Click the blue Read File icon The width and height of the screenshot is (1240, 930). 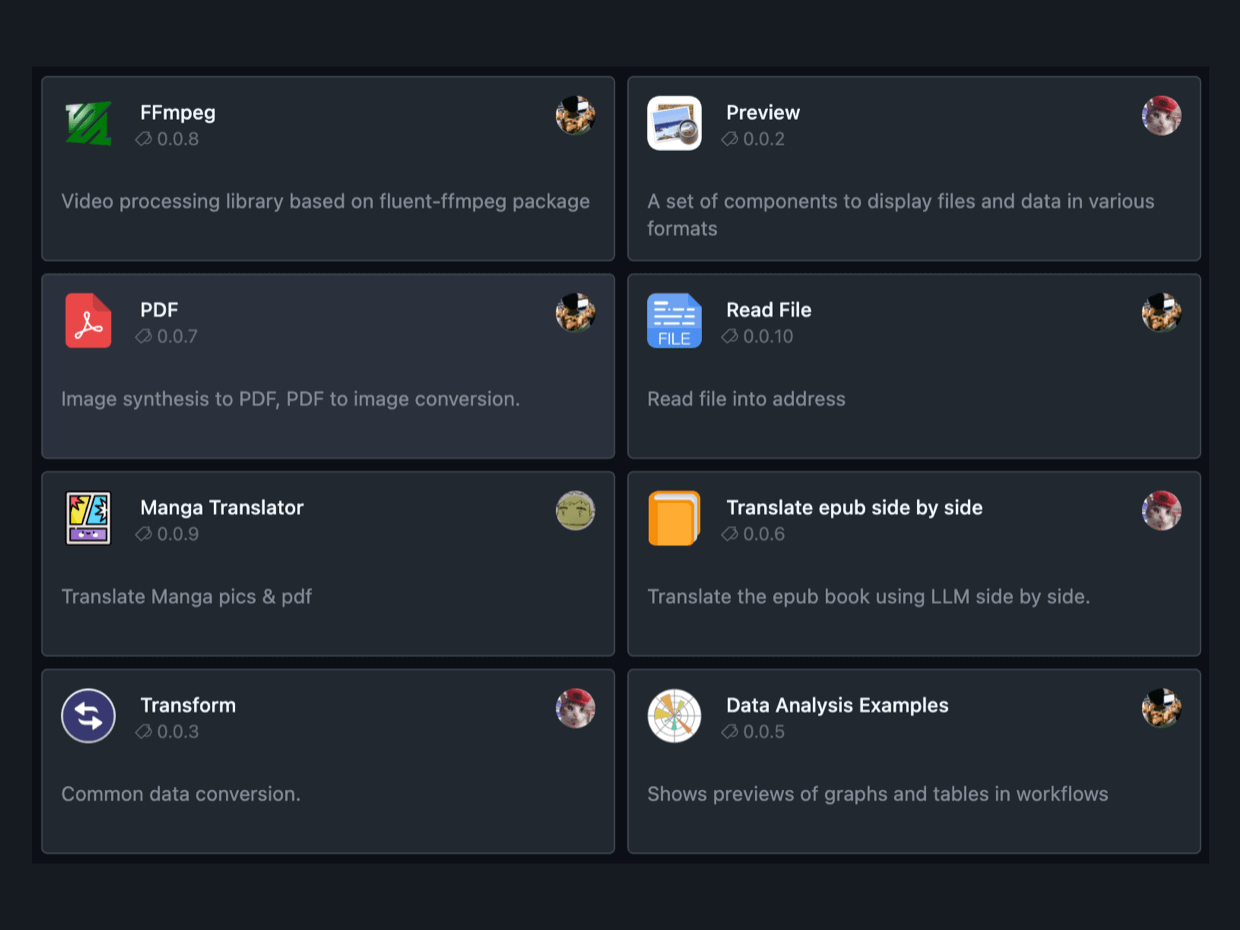(674, 321)
